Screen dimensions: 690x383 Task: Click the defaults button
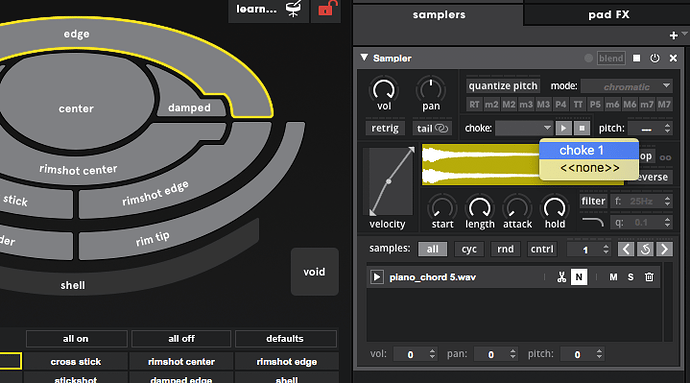(285, 339)
